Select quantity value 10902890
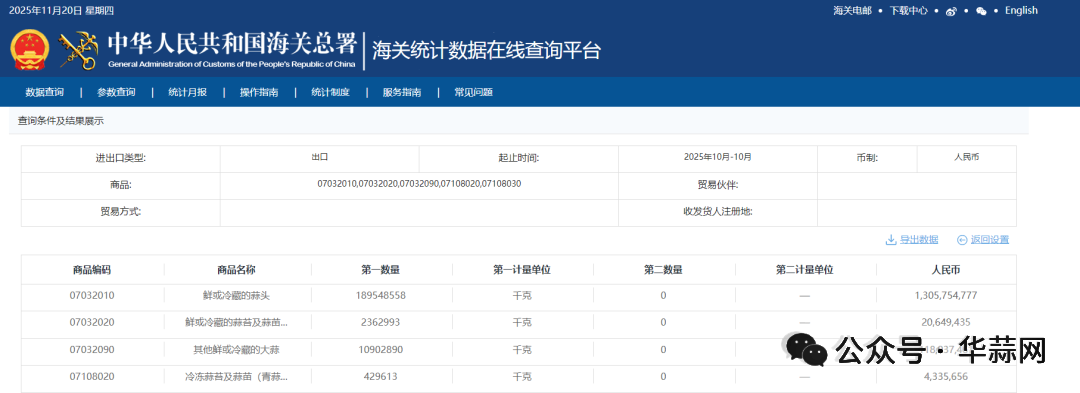This screenshot has height=393, width=1080. point(381,350)
